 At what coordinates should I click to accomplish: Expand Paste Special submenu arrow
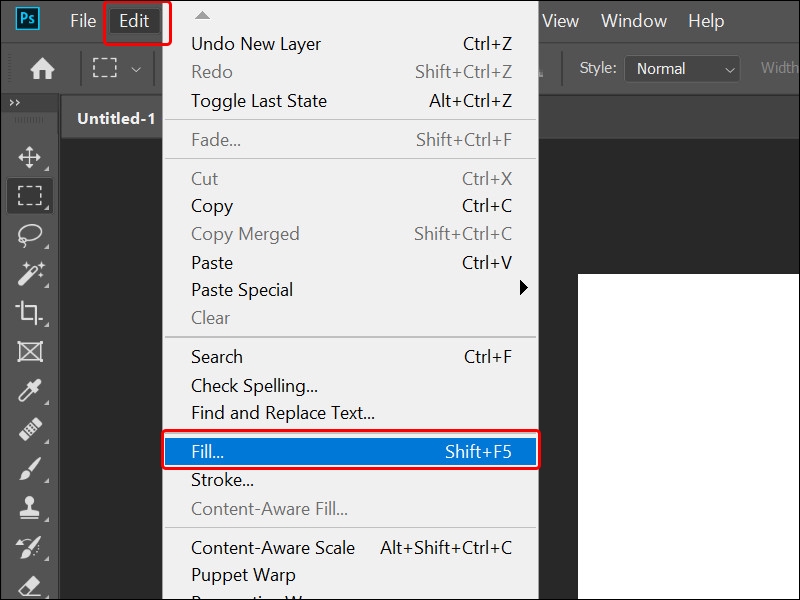click(523, 288)
